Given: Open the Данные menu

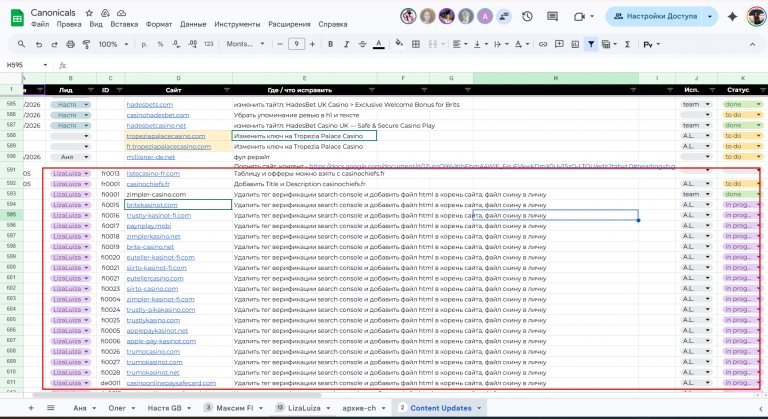Looking at the screenshot, I should point(193,24).
